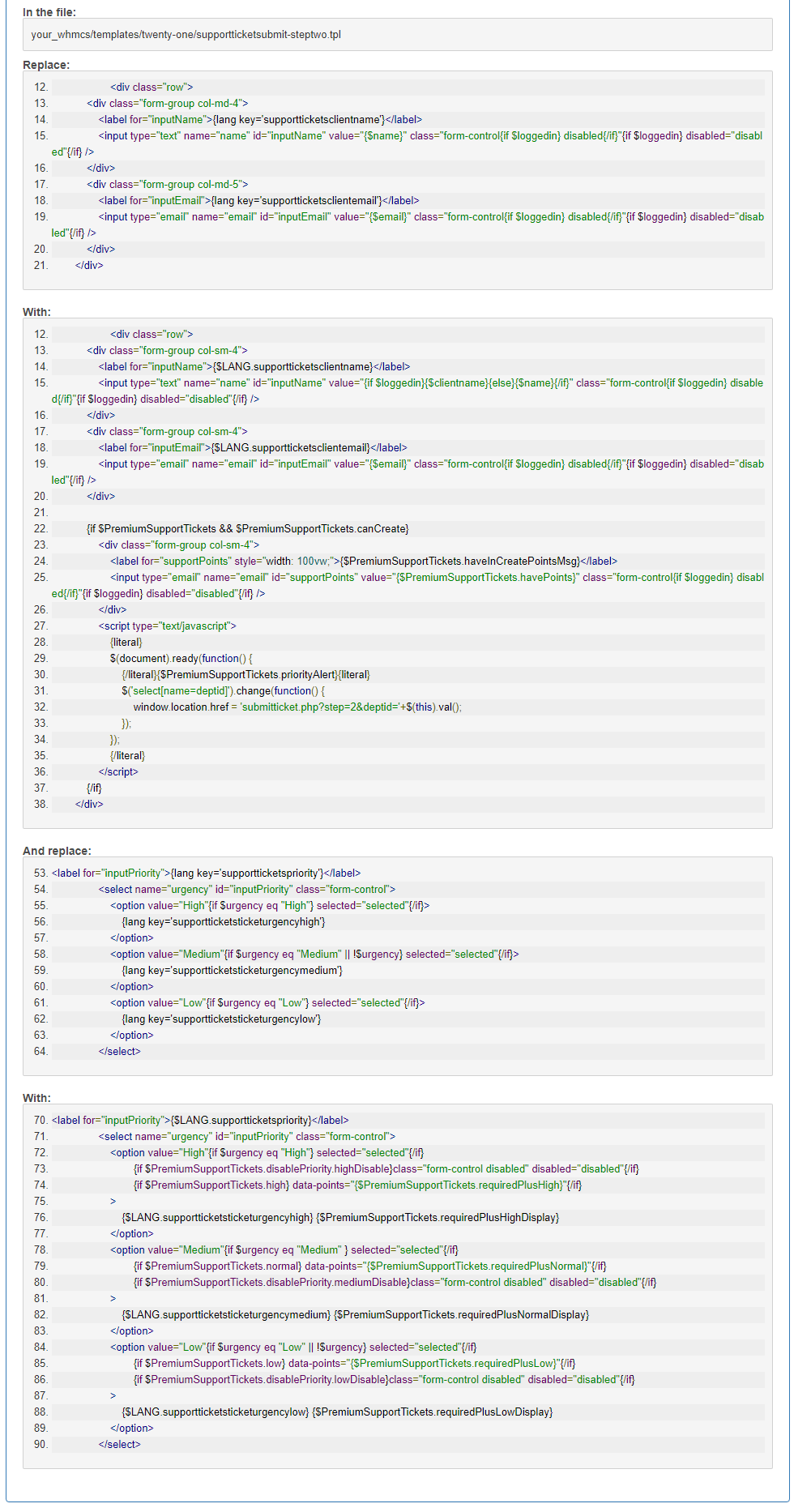The height and width of the screenshot is (1512, 794).
Task: Click the supportPoints input line with havePoints value
Action: pyautogui.click(x=408, y=585)
